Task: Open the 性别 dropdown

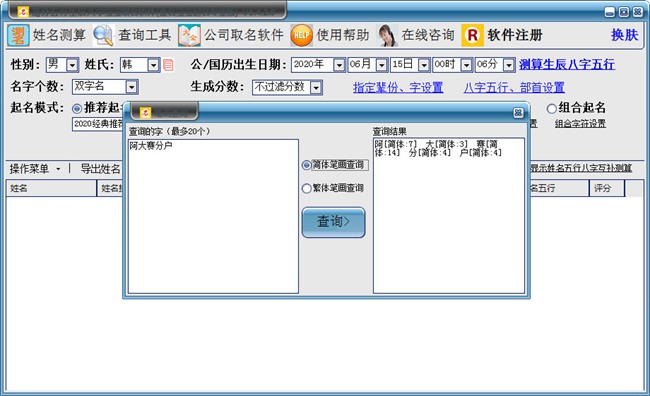Action: [x=73, y=65]
